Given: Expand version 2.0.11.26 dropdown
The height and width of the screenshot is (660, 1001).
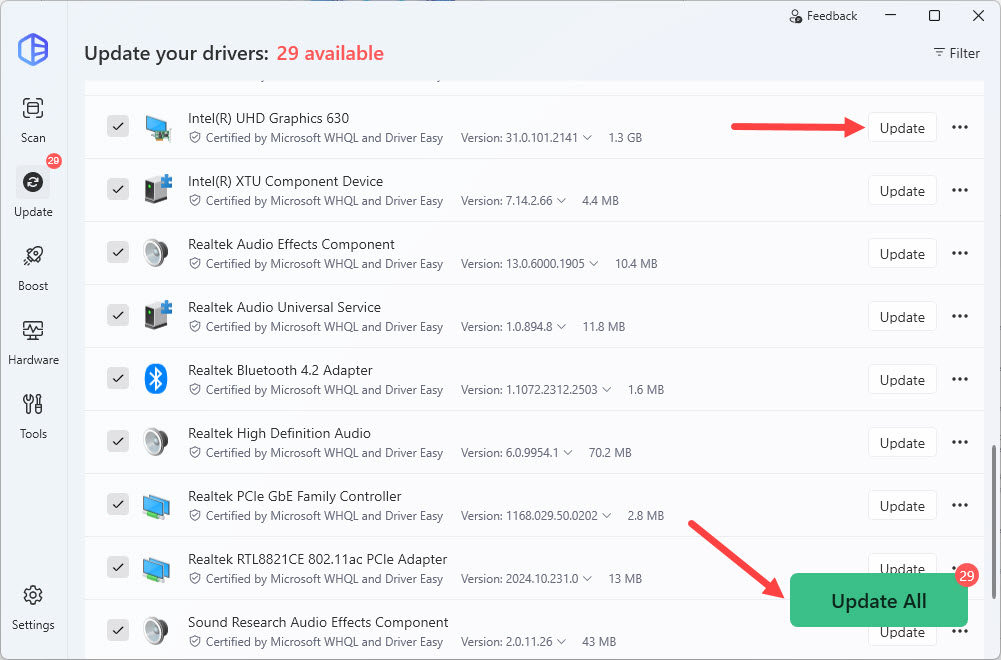Looking at the screenshot, I should coord(561,641).
